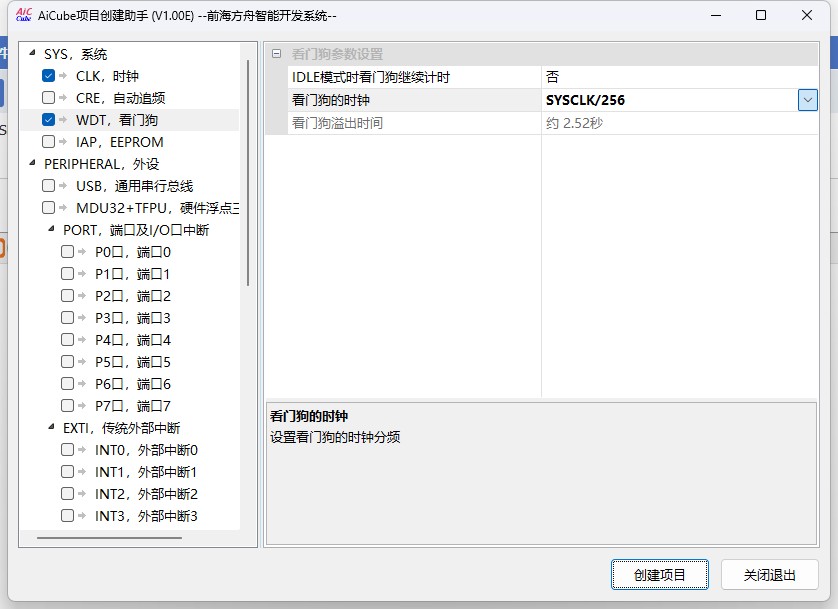Tick the USB 通用串行总线 checkbox

[x=49, y=185]
